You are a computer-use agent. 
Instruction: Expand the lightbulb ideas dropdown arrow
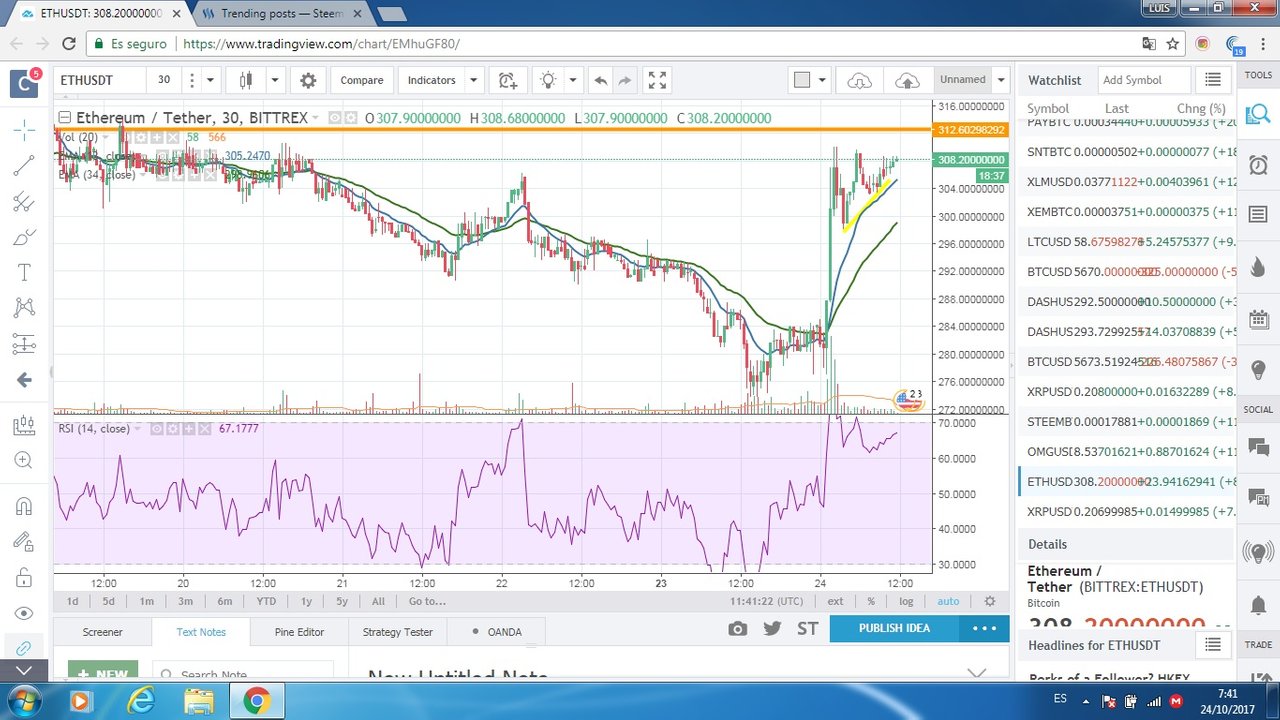[x=573, y=80]
